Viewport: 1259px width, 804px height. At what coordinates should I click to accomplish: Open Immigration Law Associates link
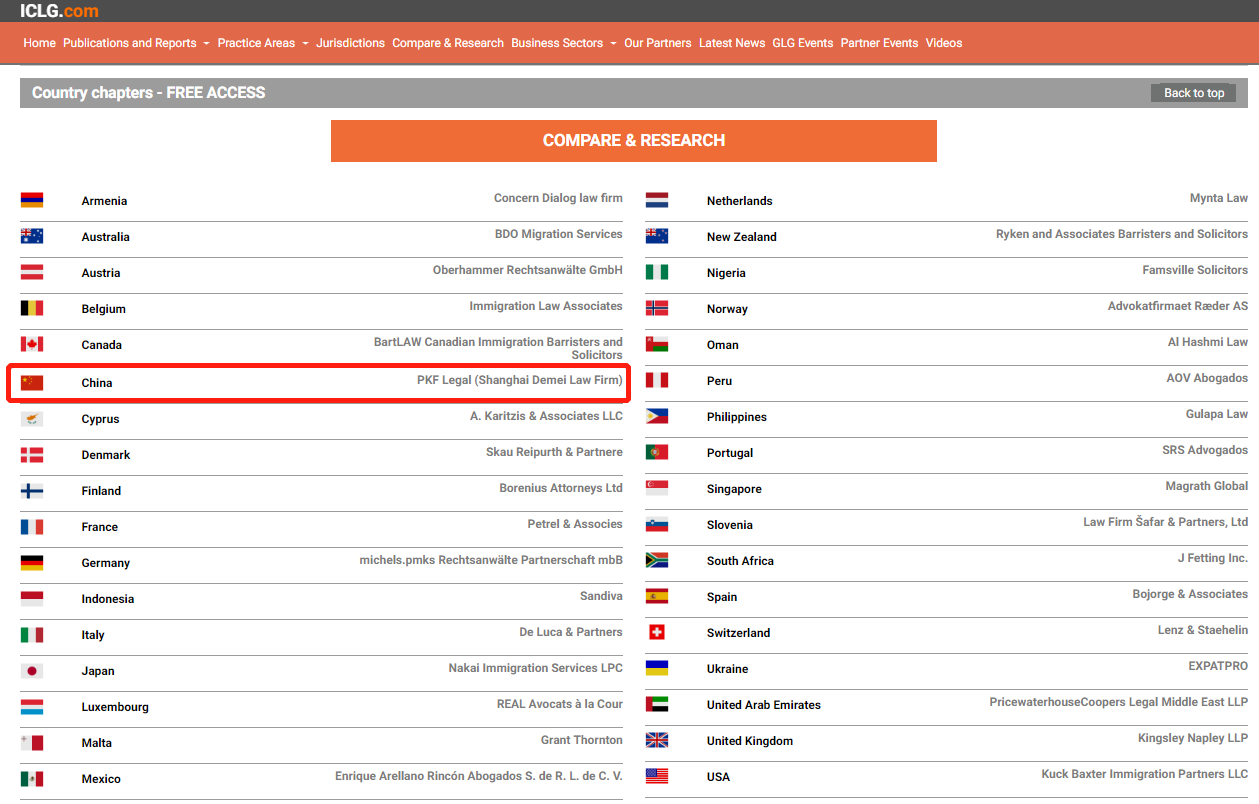546,306
